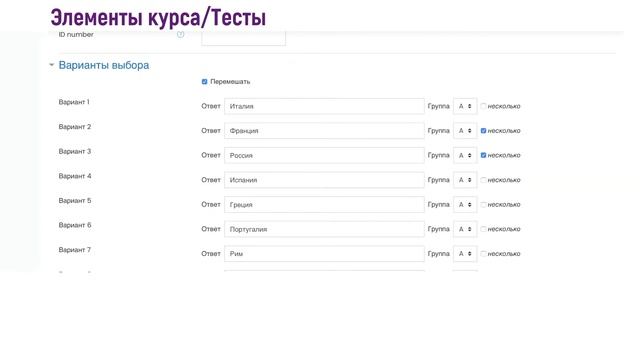Screen dimensions: 640x360
Task: Click the answer field containing Италия
Action: coord(324,106)
